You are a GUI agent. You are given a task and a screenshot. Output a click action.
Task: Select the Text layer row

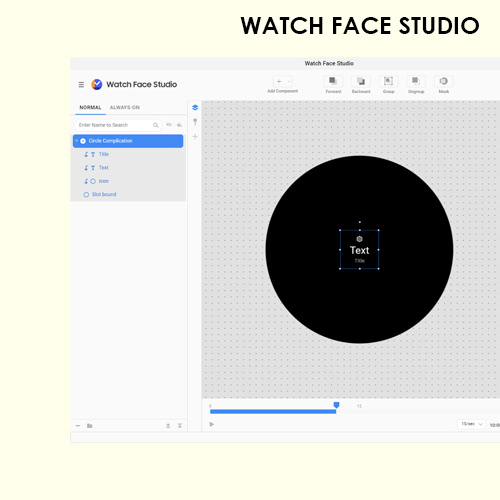(128, 168)
